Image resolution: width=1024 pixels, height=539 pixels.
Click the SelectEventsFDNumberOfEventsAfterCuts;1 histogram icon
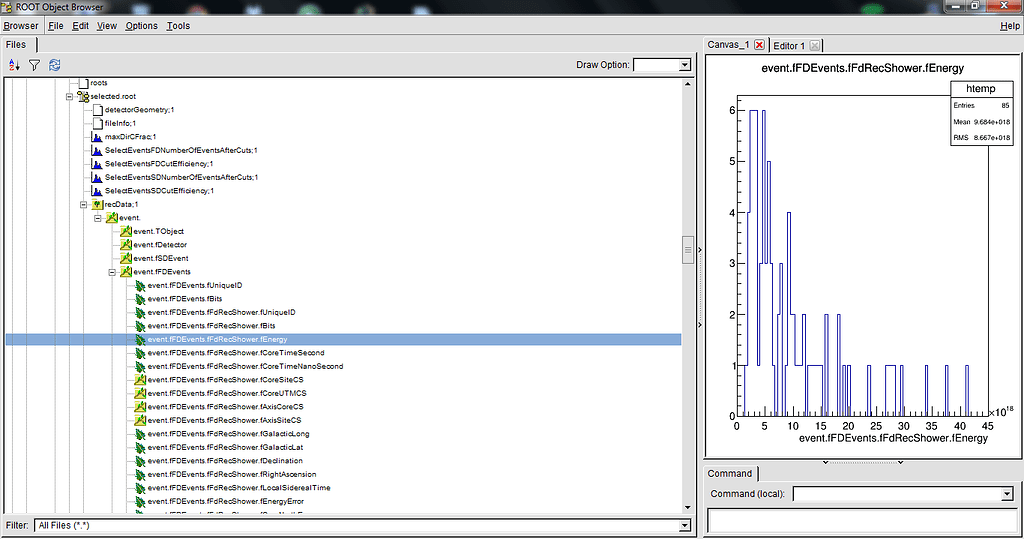click(97, 150)
